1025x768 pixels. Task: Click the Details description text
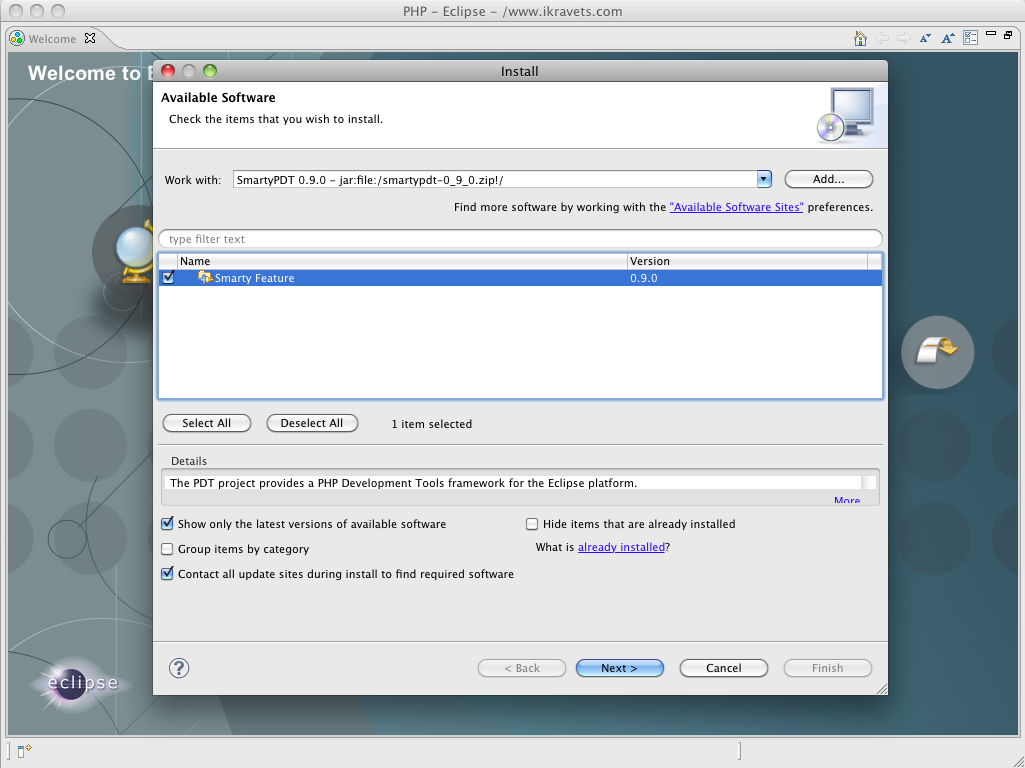(403, 483)
